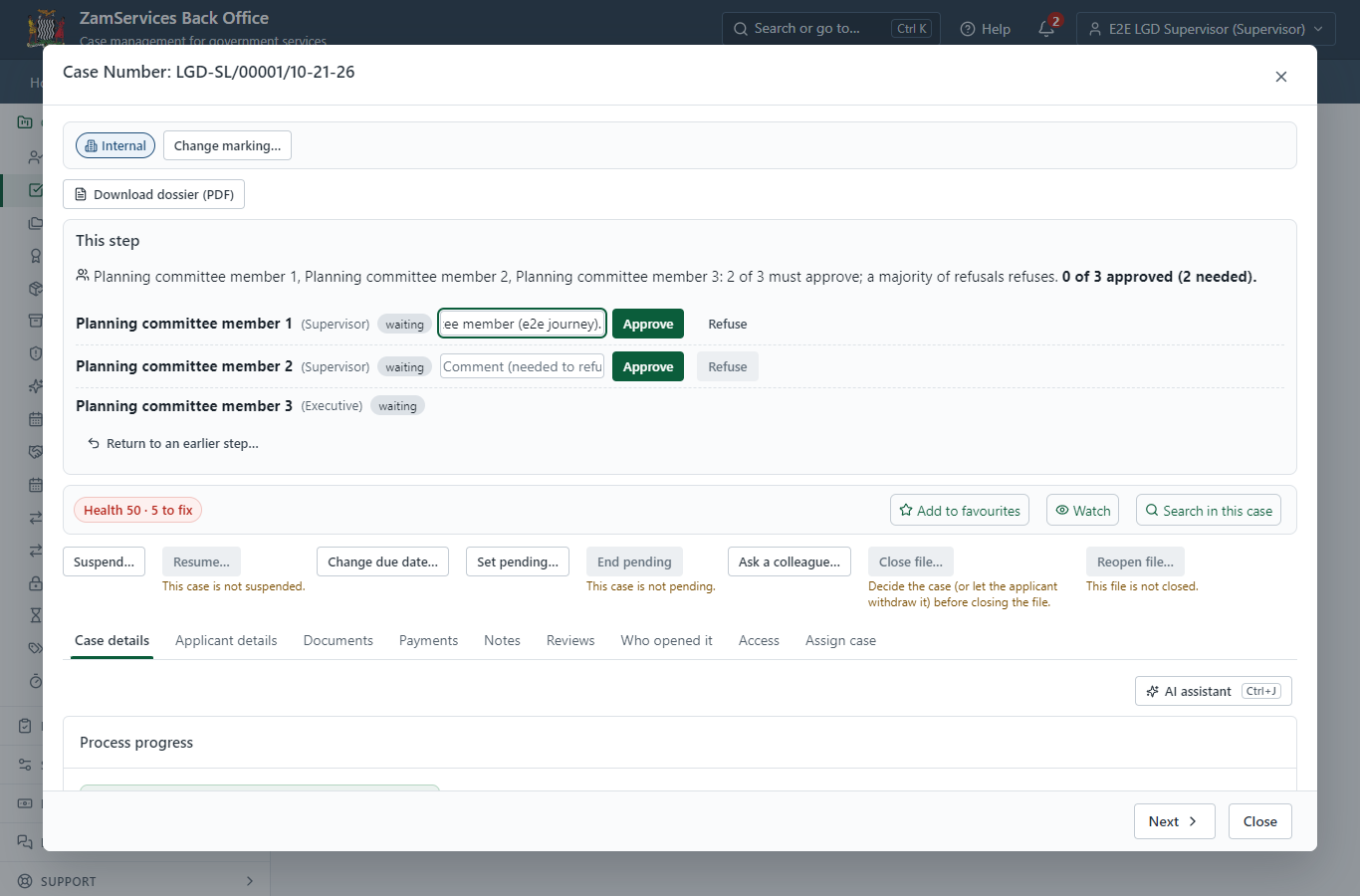Open the Assign case tab
The image size is (1360, 896).
pyautogui.click(x=840, y=640)
